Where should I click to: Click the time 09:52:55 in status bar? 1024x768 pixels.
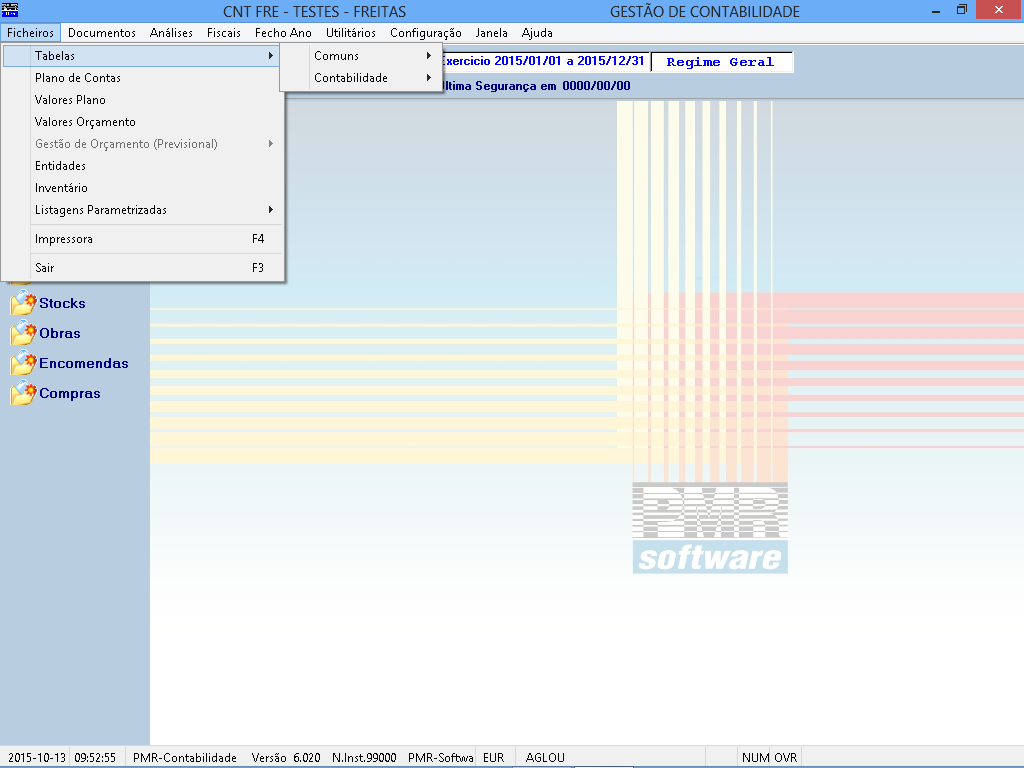(95, 758)
